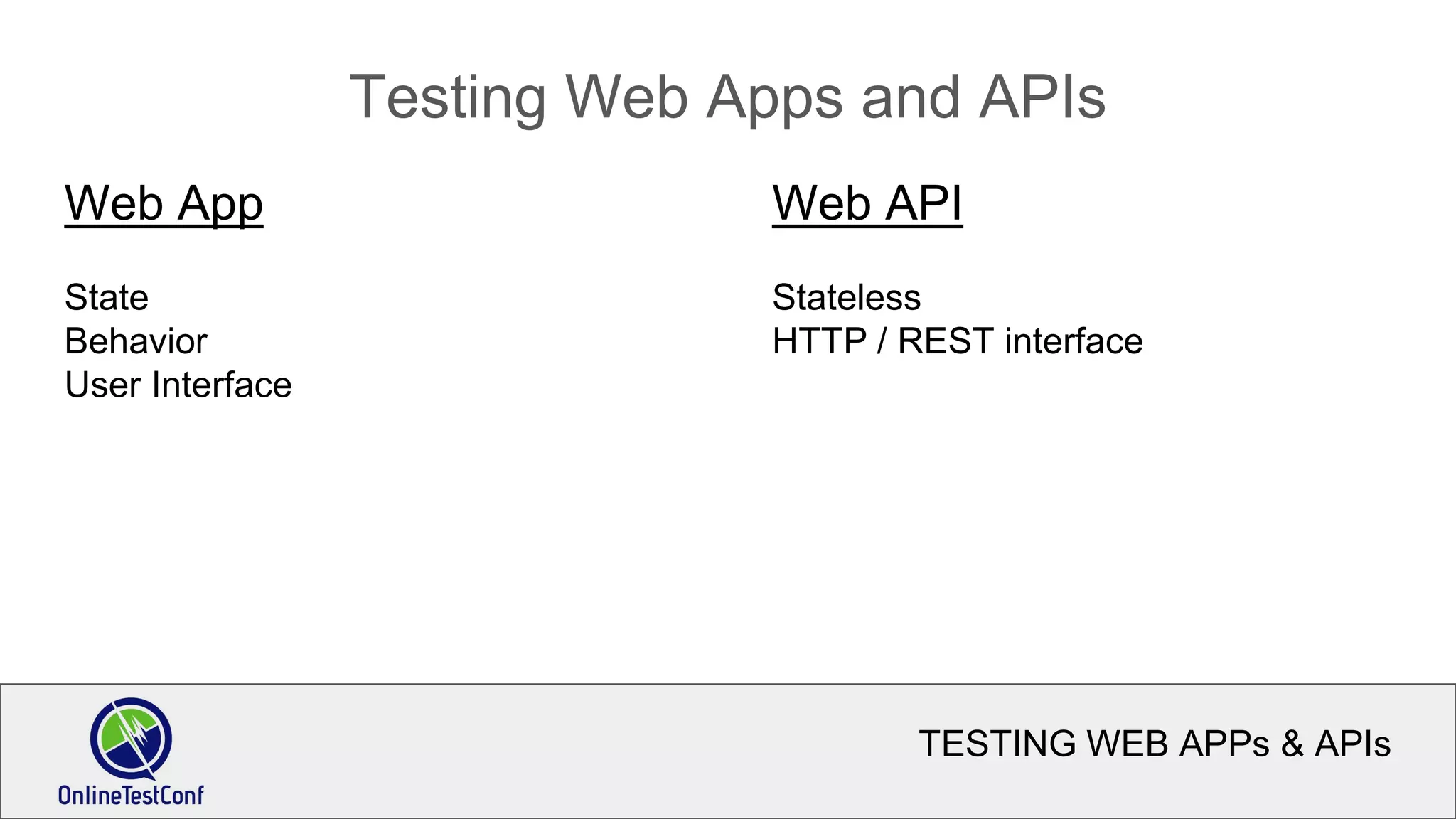1456x819 pixels.
Task: Click the word HTTP in the Web API list
Action: pyautogui.click(x=819, y=341)
